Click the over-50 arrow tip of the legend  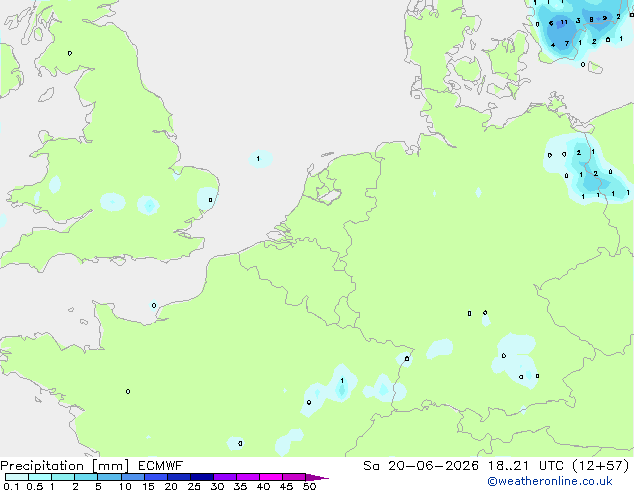click(317, 477)
